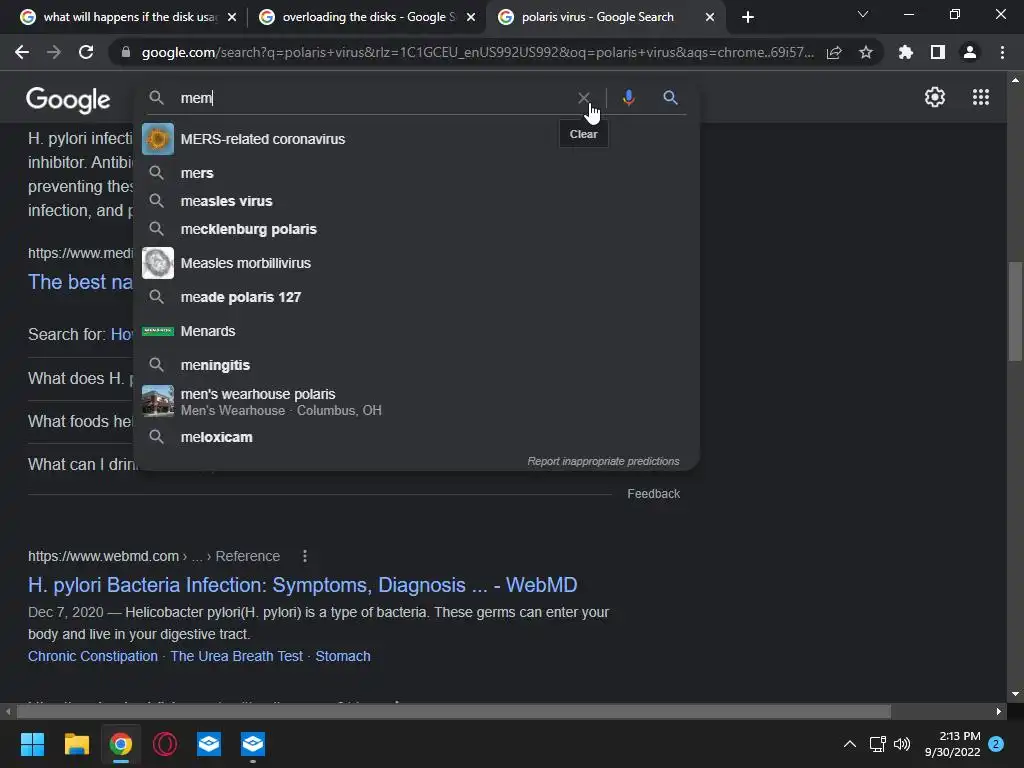Open network status in system tray
Image resolution: width=1024 pixels, height=768 pixels.
tap(877, 744)
